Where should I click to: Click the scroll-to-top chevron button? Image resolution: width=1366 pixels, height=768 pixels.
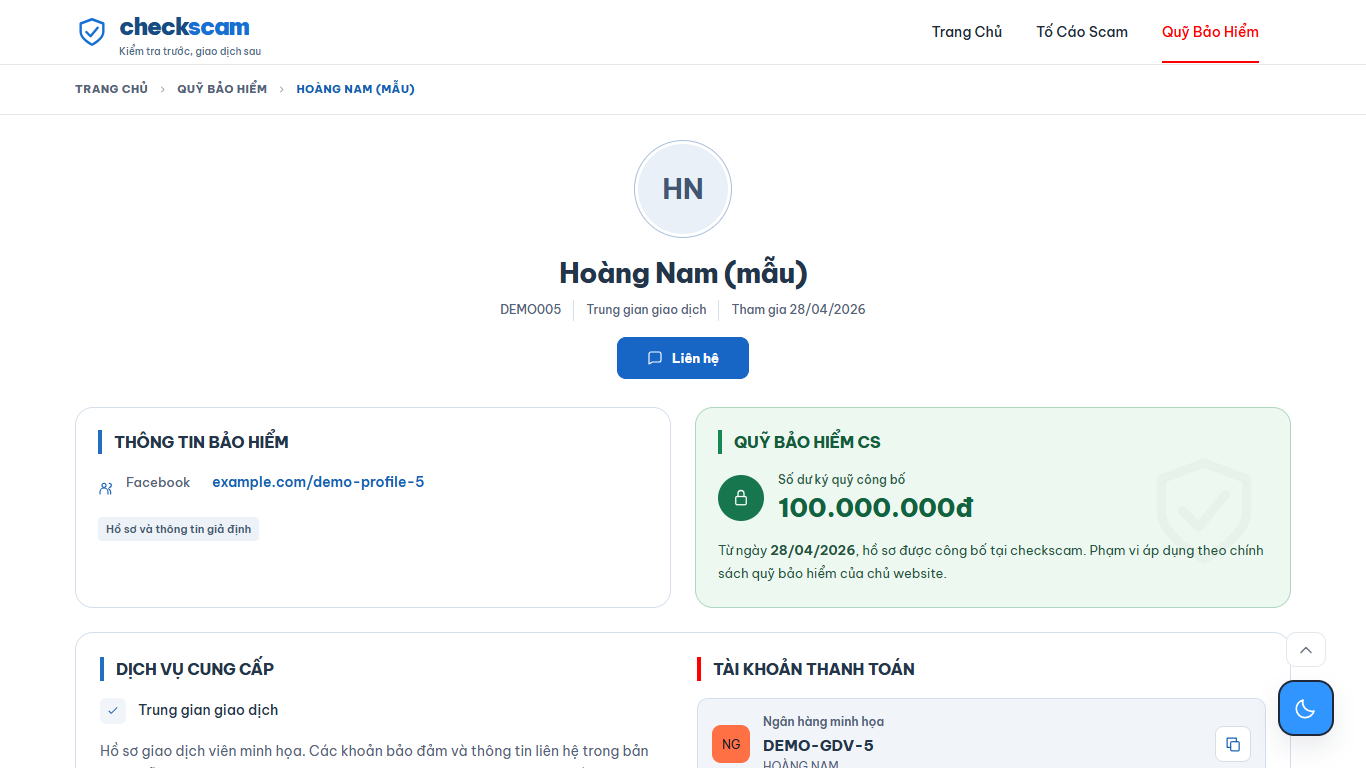click(1306, 650)
